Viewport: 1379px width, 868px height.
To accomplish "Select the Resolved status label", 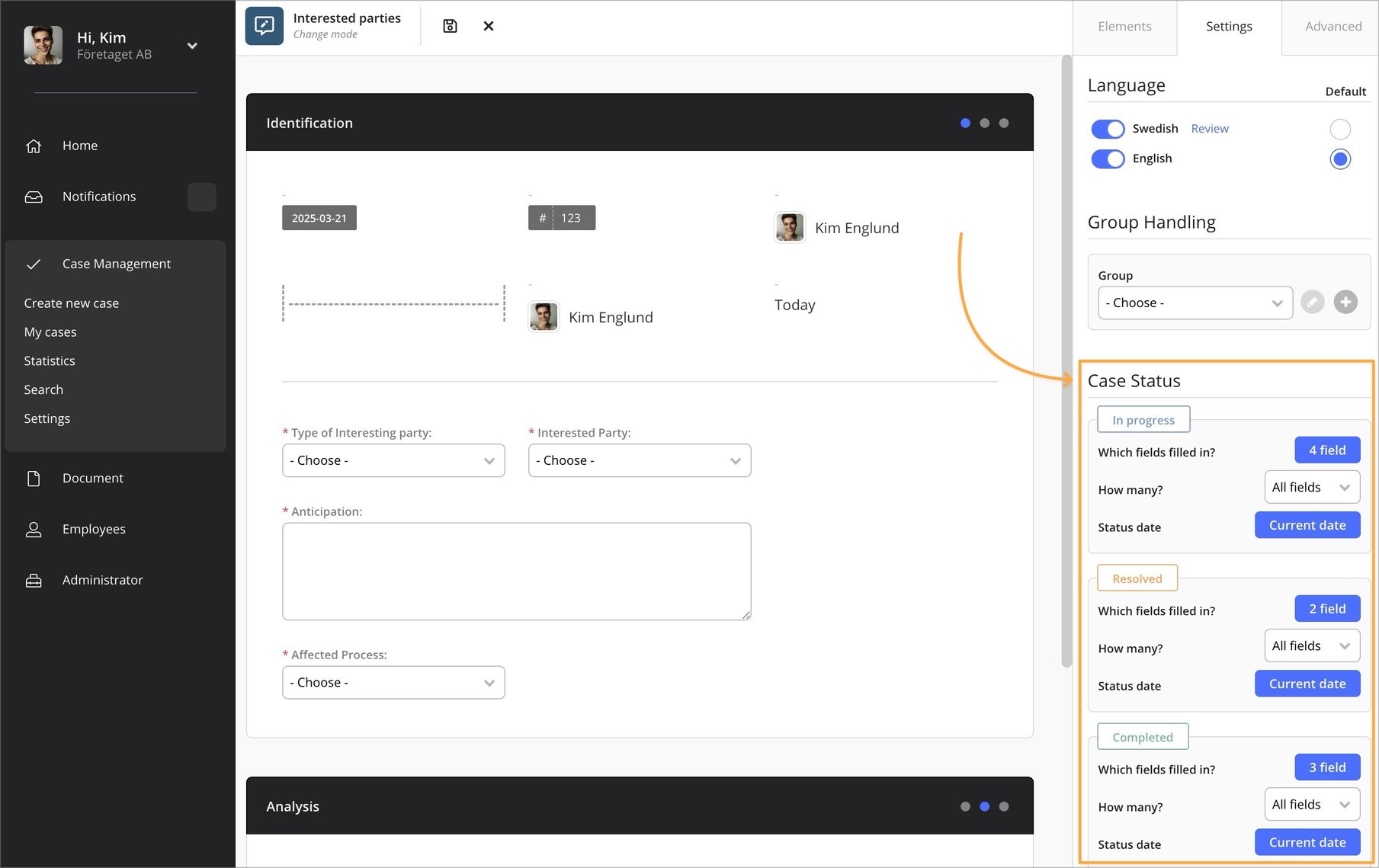I will [1137, 578].
